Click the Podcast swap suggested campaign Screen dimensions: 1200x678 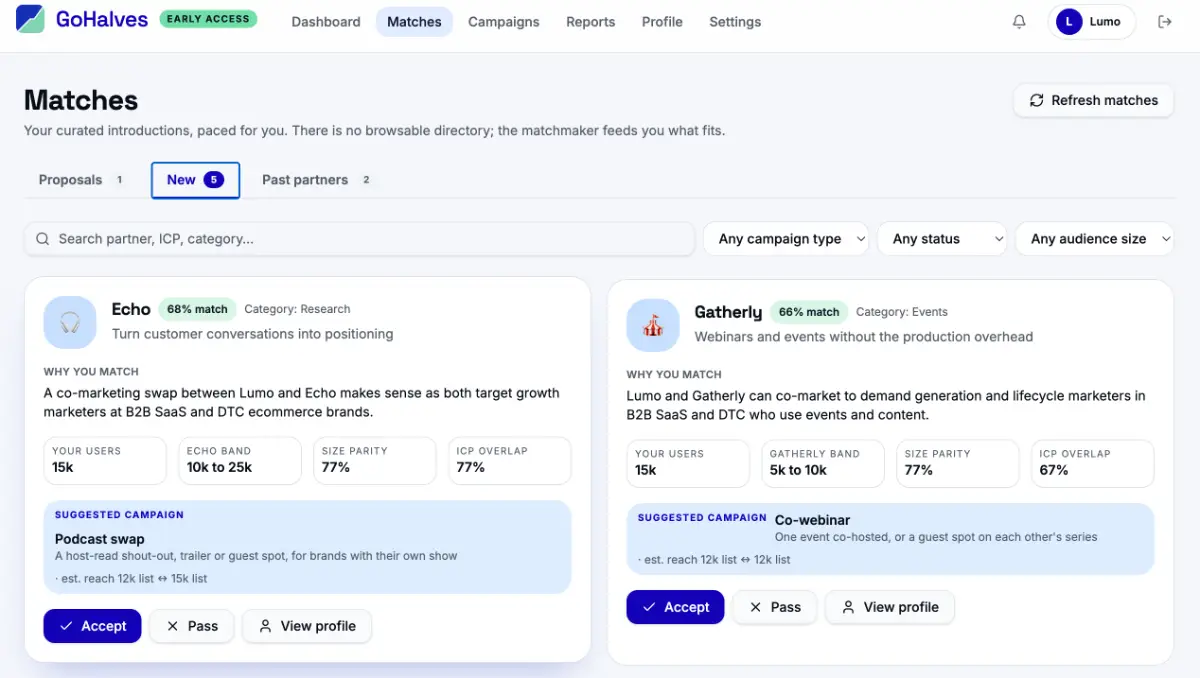(308, 547)
